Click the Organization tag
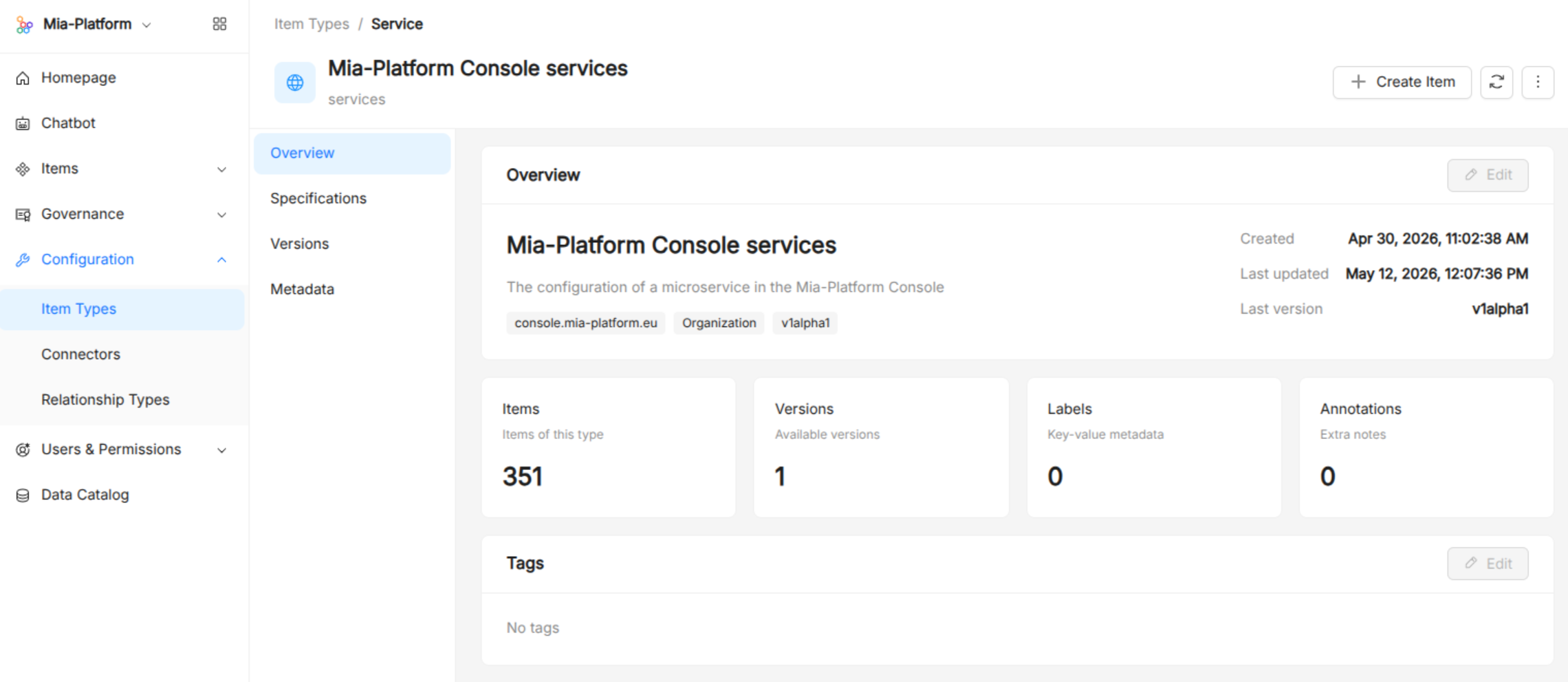 click(719, 323)
